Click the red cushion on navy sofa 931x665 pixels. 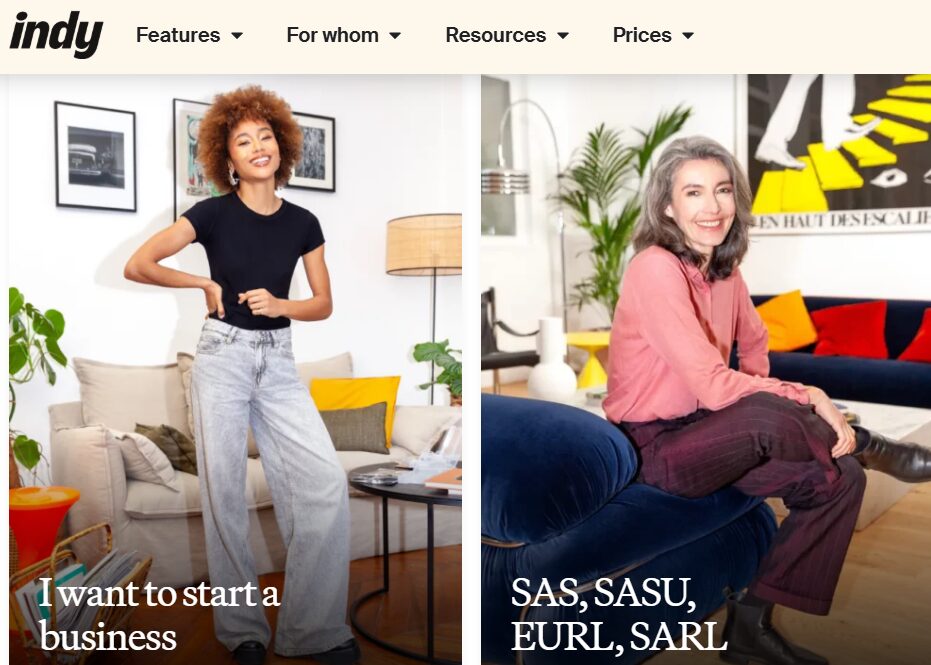coord(849,328)
